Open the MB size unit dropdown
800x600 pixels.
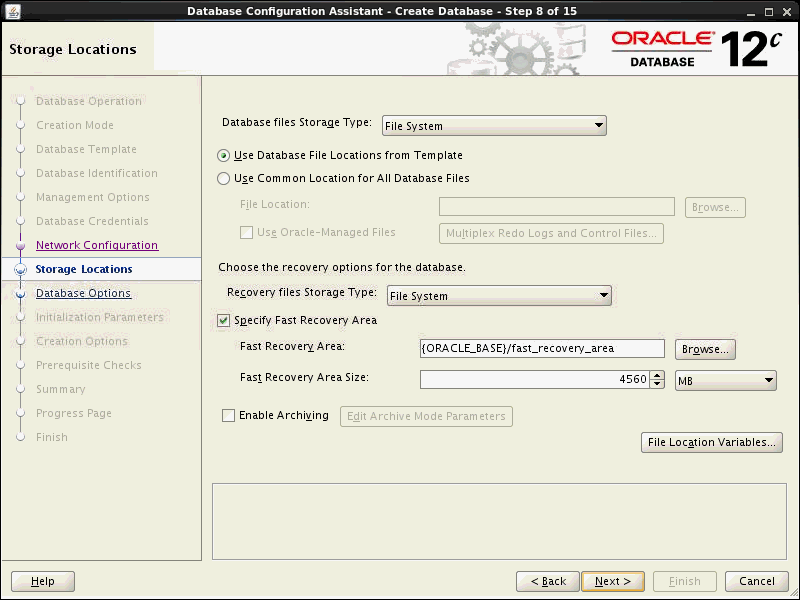726,381
